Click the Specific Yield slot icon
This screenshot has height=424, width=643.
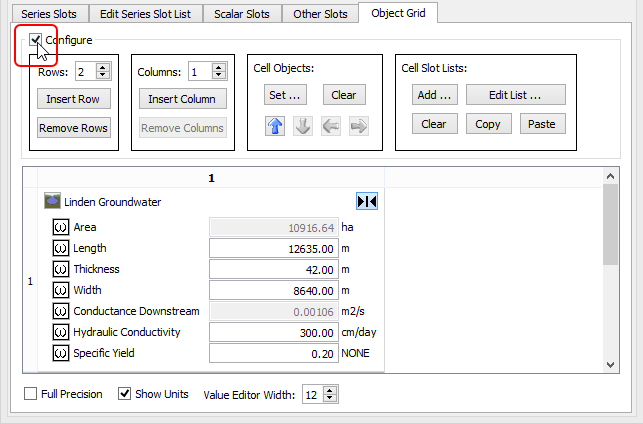[x=61, y=353]
